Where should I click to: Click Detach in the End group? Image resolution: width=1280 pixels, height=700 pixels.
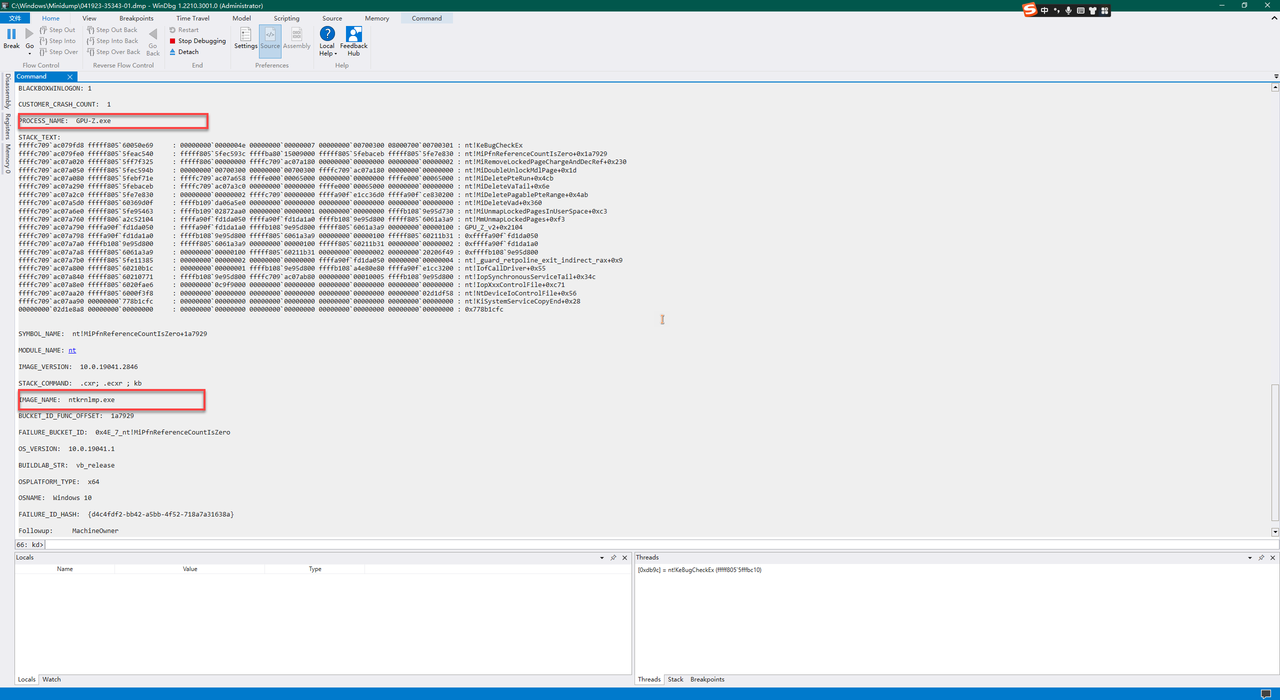tap(184, 52)
